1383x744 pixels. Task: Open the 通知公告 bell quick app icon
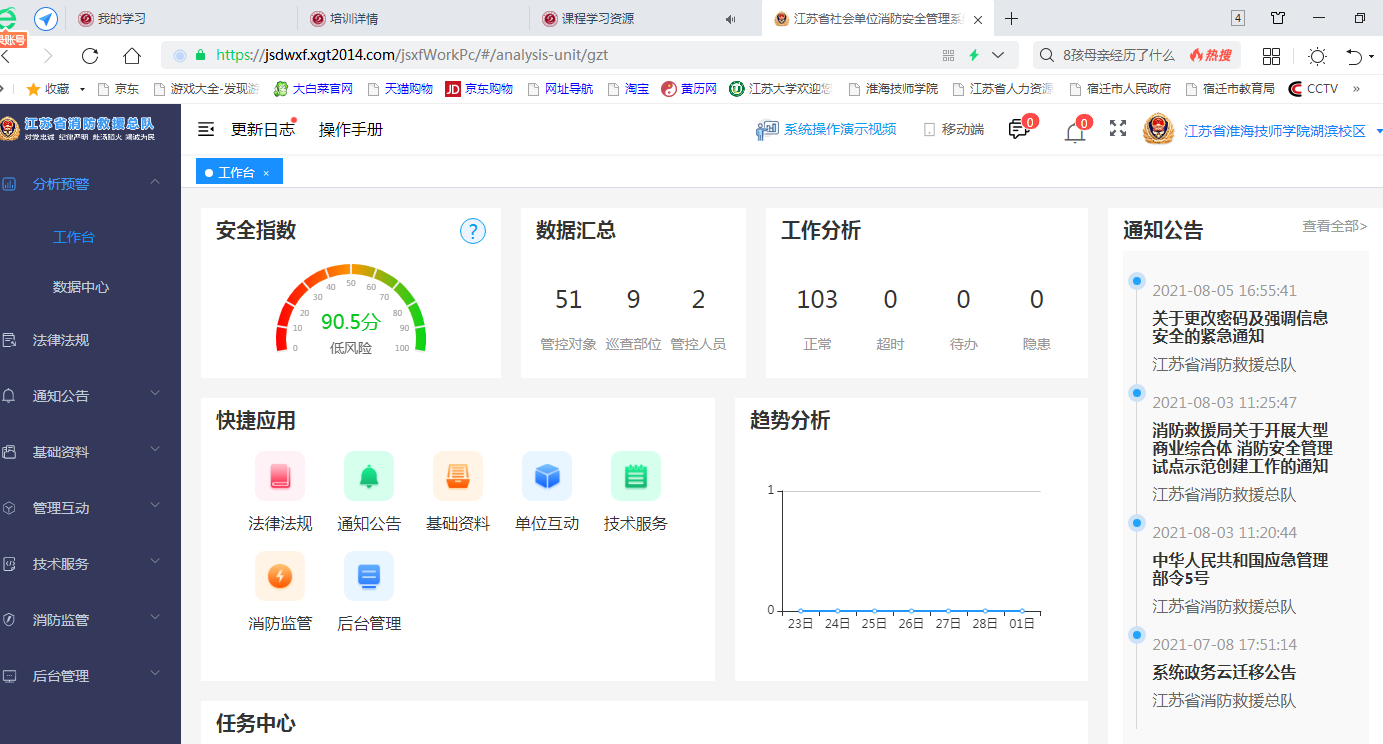point(369,476)
